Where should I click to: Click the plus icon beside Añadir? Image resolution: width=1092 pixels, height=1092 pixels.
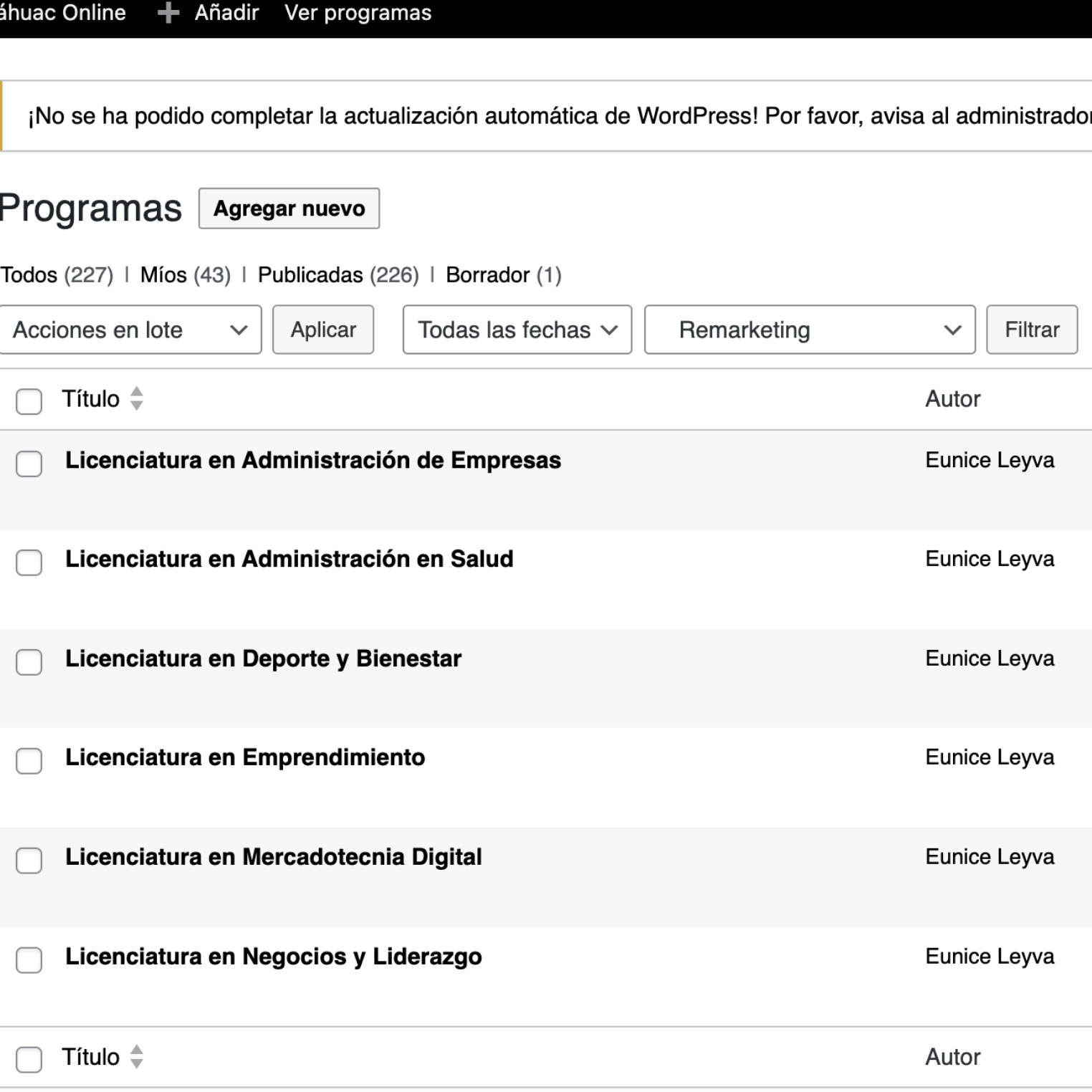click(168, 13)
